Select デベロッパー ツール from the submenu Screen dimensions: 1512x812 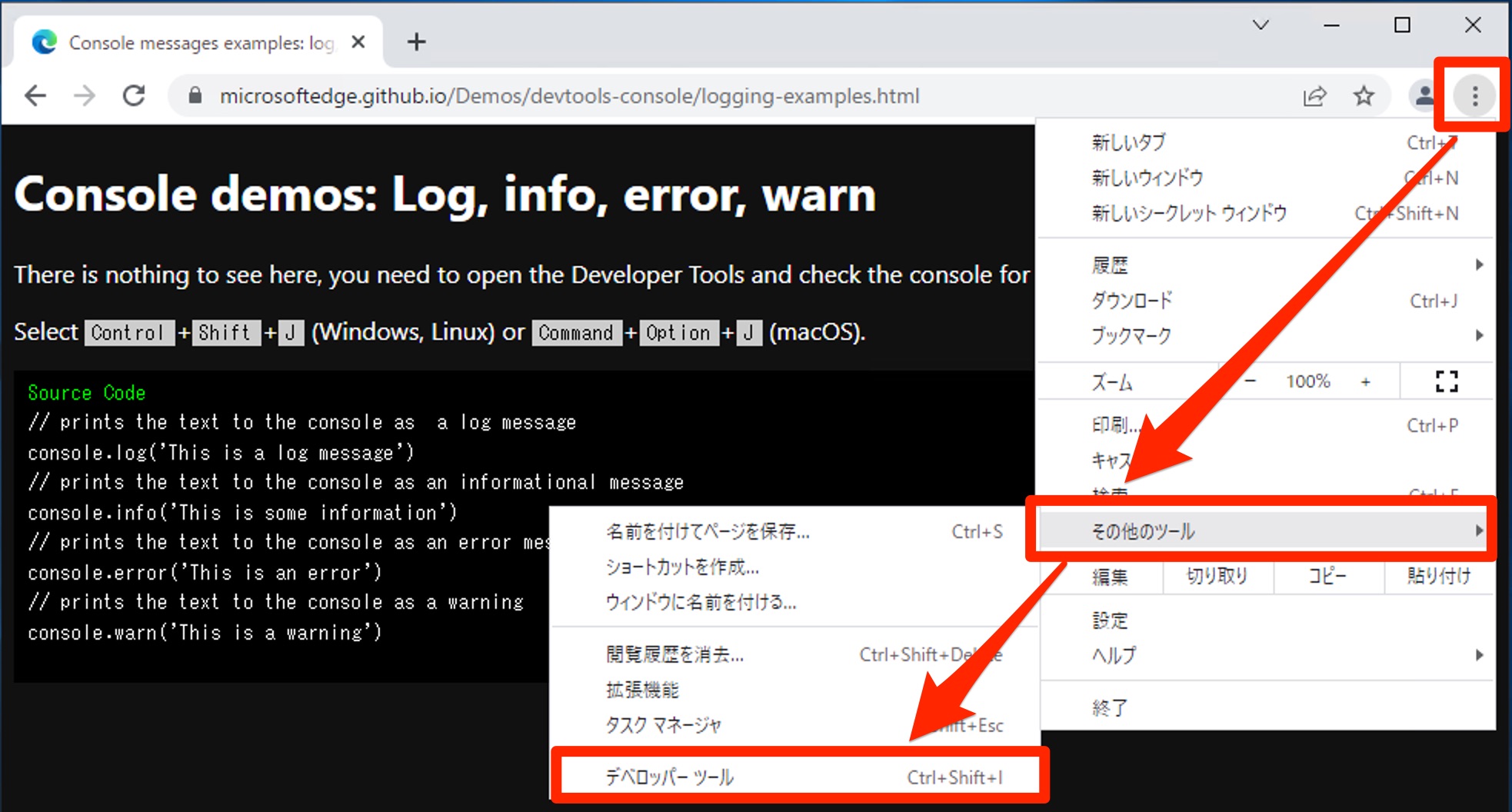668,776
